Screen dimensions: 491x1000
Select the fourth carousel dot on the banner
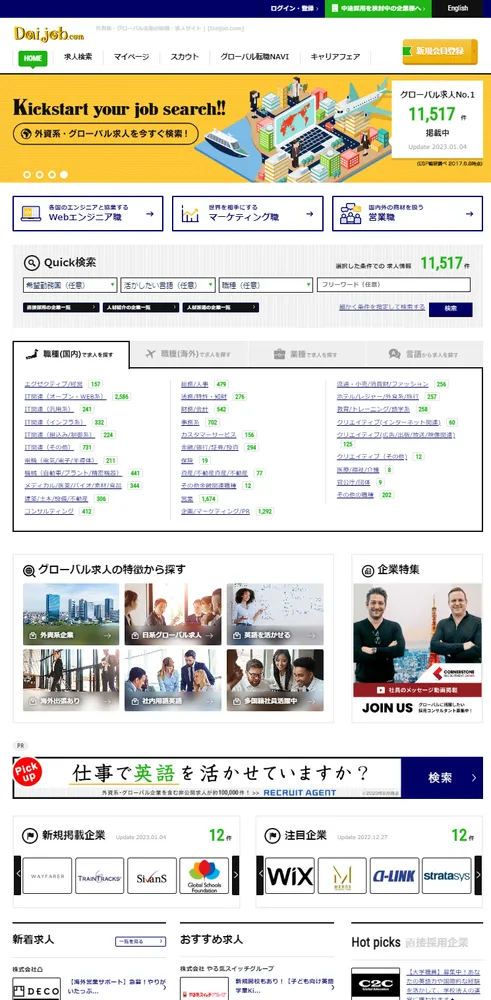(x=64, y=174)
